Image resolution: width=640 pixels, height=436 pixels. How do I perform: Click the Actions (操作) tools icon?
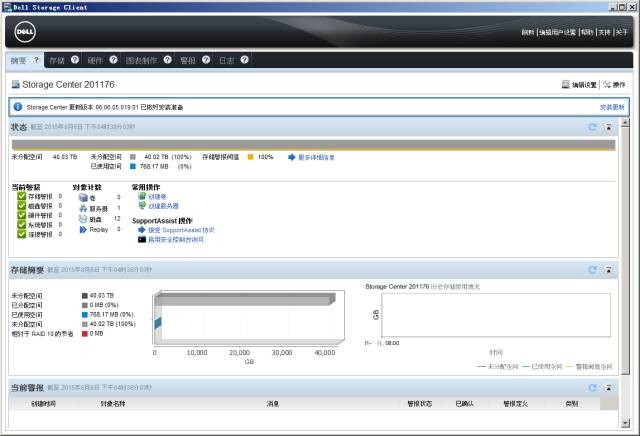click(x=607, y=85)
